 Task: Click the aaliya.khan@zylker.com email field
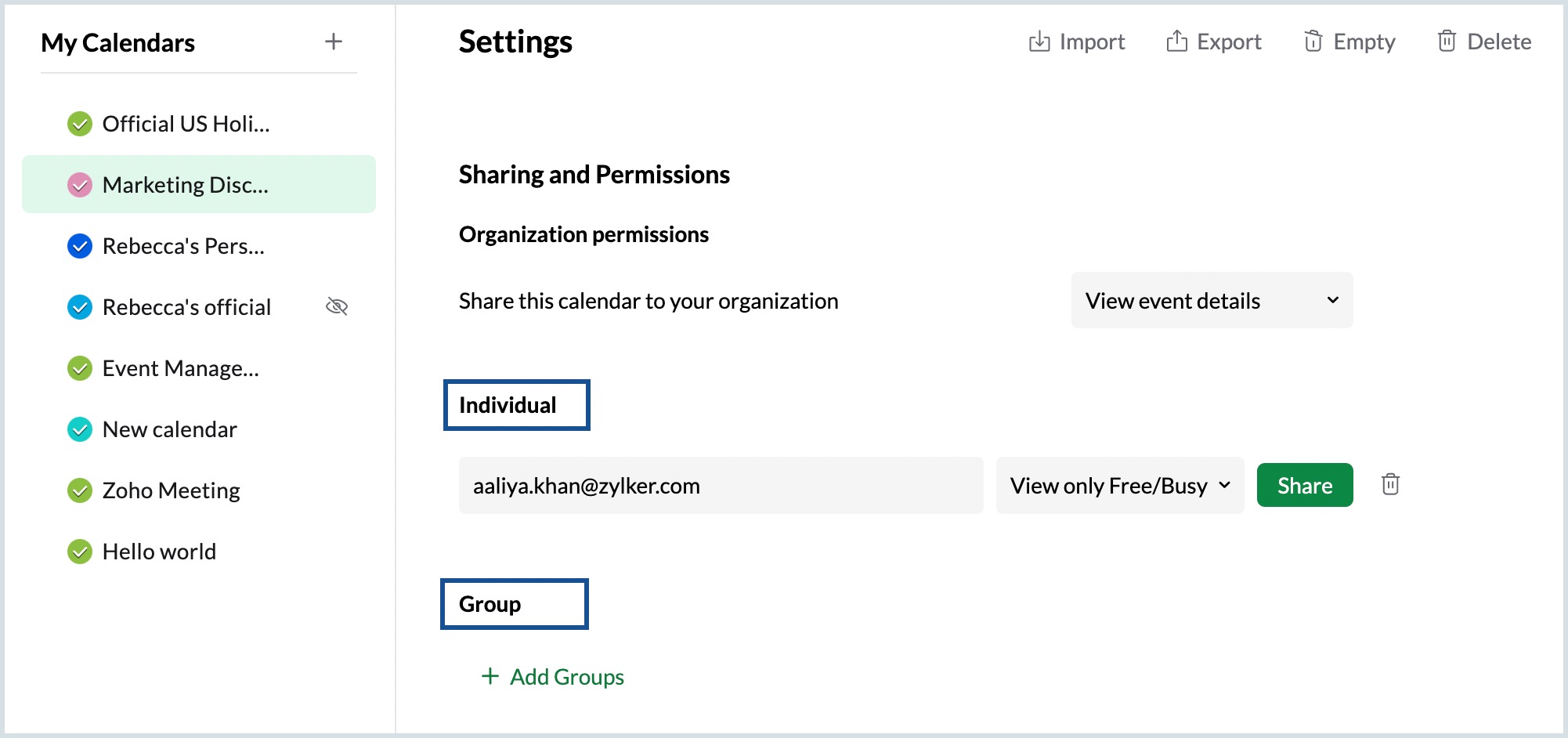click(x=720, y=486)
